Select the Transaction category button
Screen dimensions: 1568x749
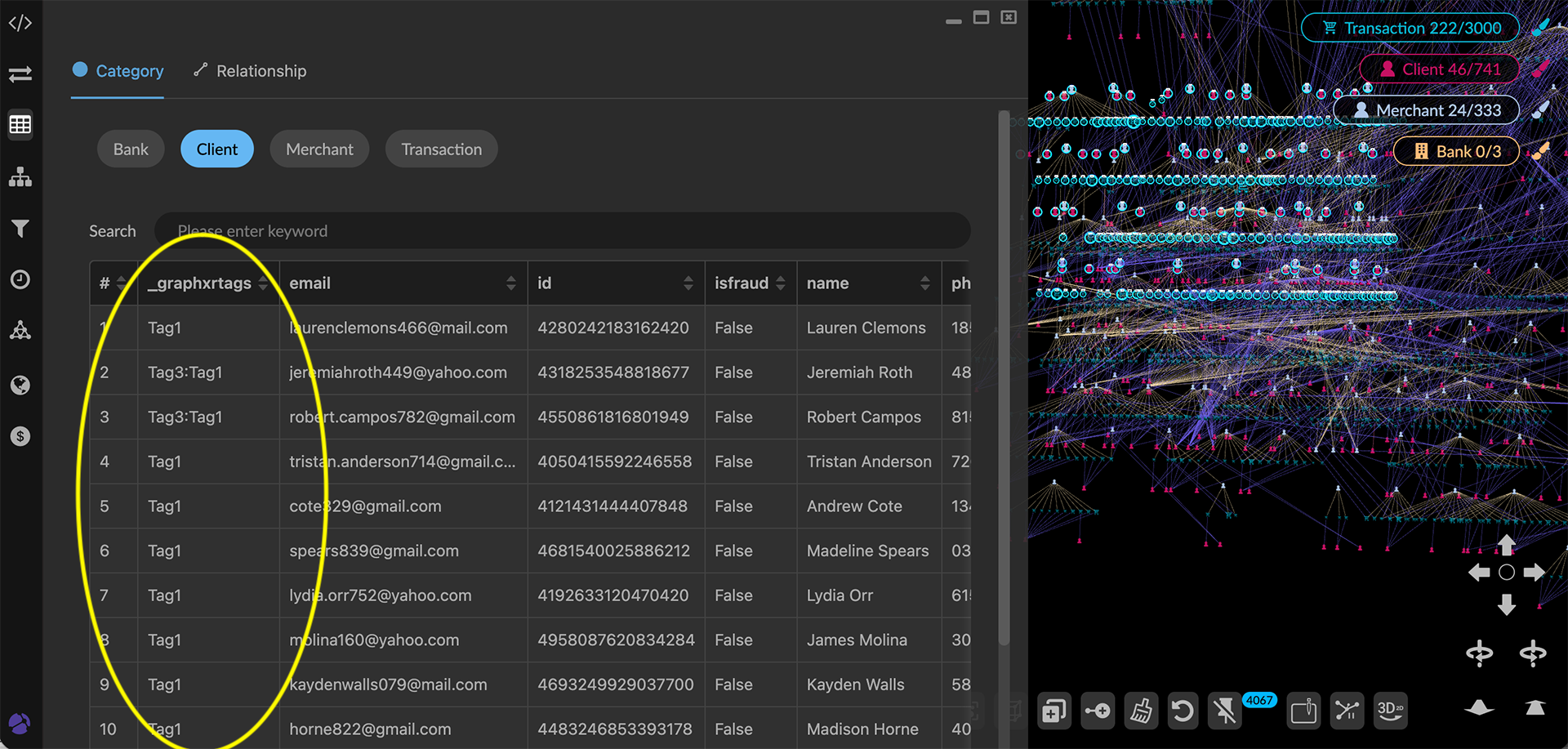click(x=441, y=149)
